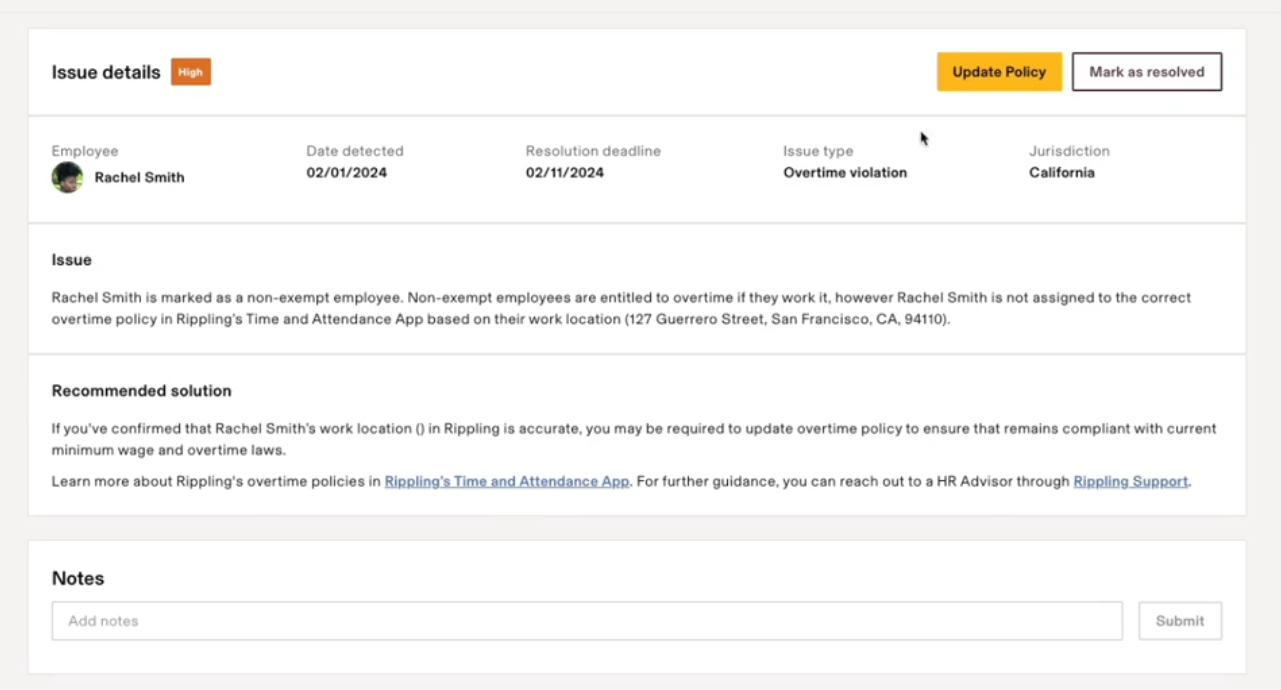This screenshot has height=690, width=1281.
Task: Click the Overtime violation issue type
Action: point(844,173)
